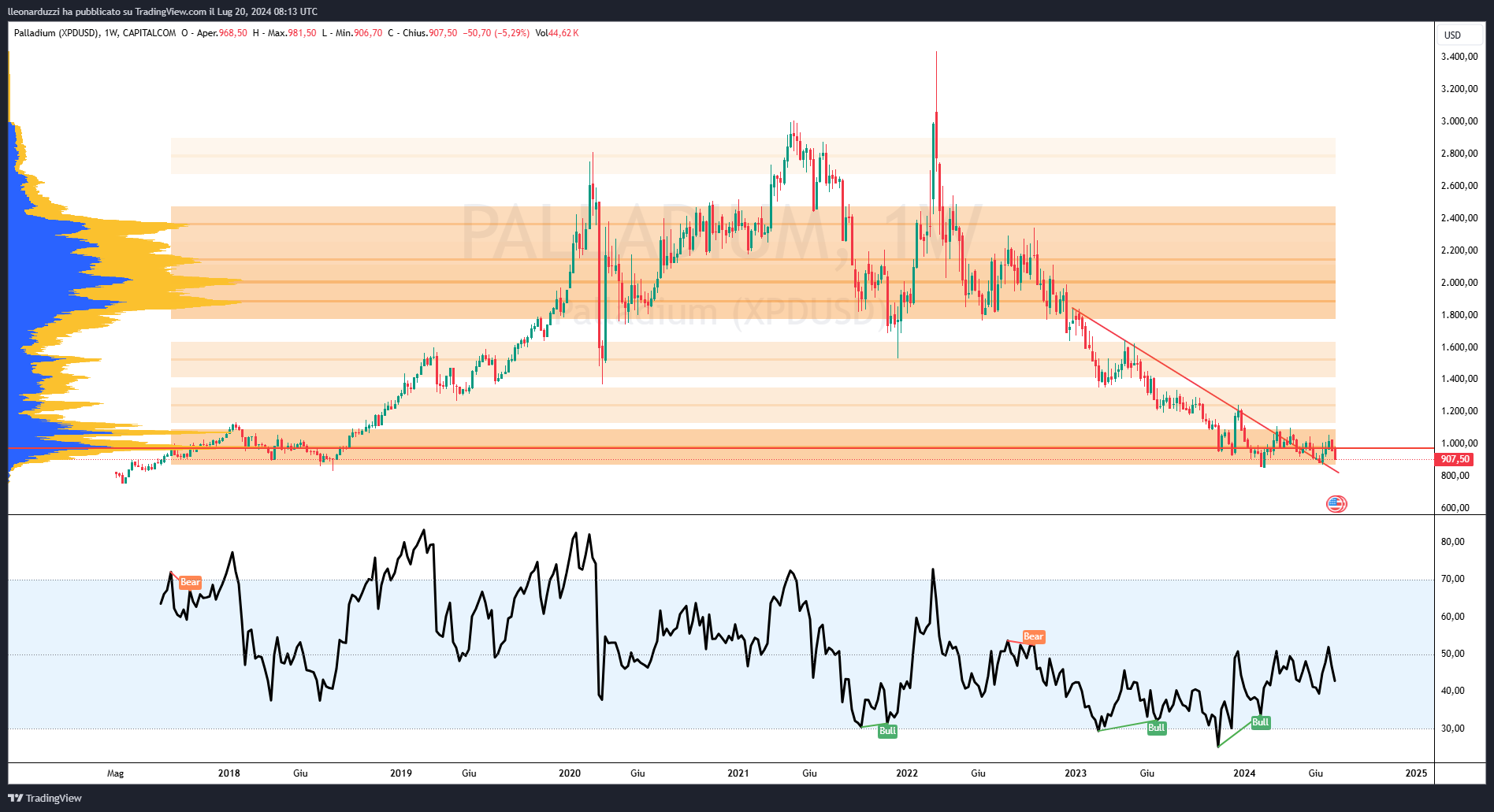
Task: Click the 70,00 RSI axis label
Action: click(x=1453, y=579)
